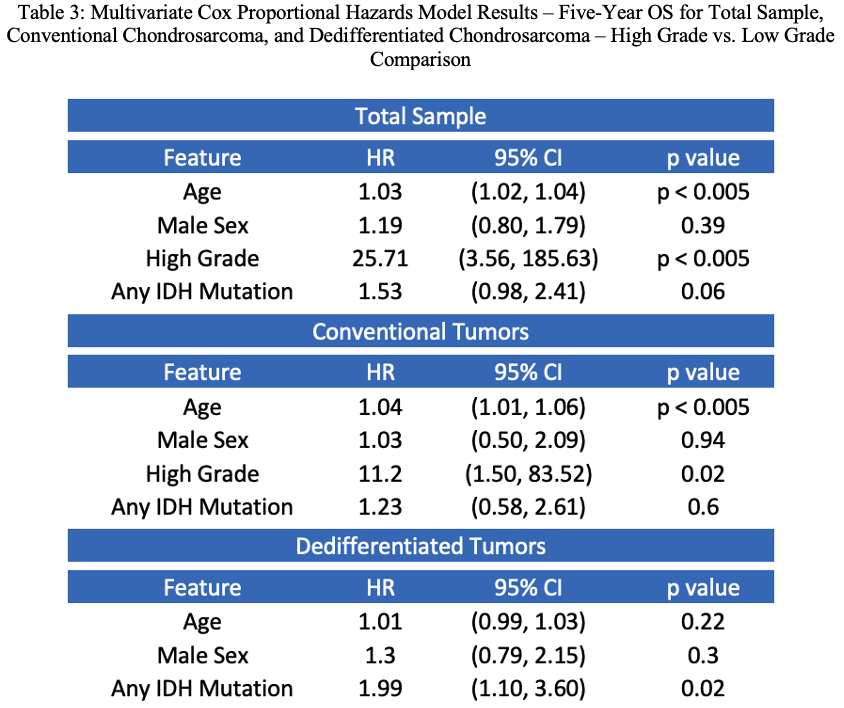Viewport: 844px width, 708px height.
Task: Click the HR value 1.53
Action: (380, 292)
